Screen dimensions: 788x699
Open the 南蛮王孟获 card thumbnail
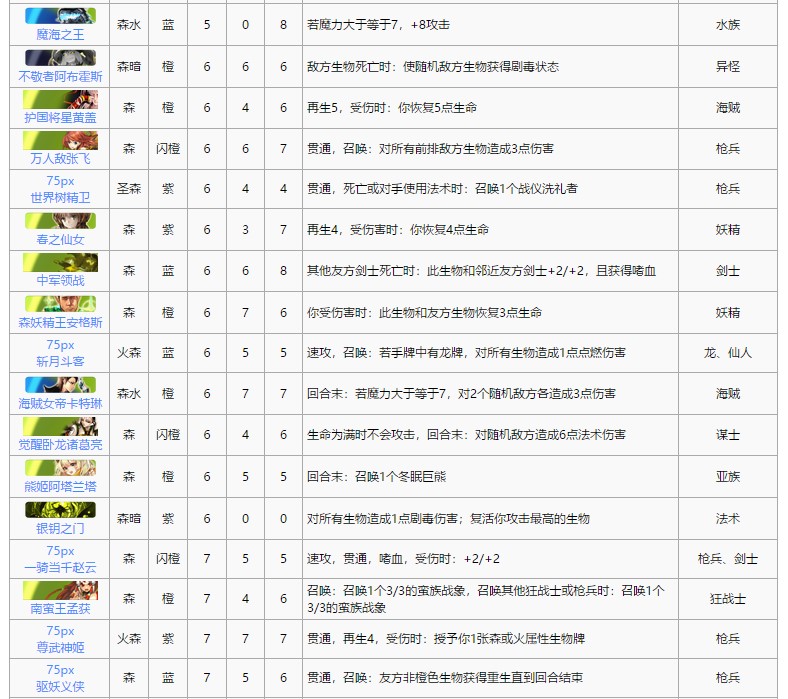coord(60,590)
